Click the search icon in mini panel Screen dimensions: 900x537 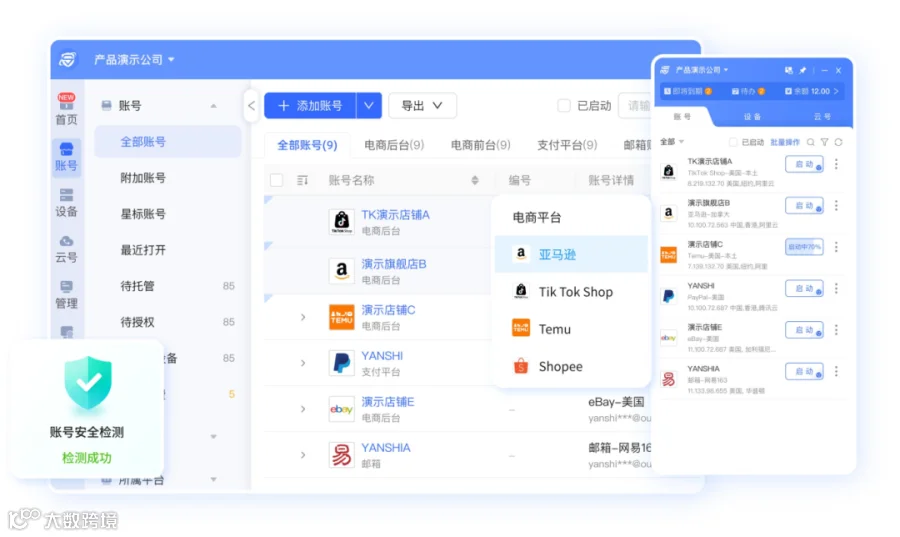click(x=810, y=142)
